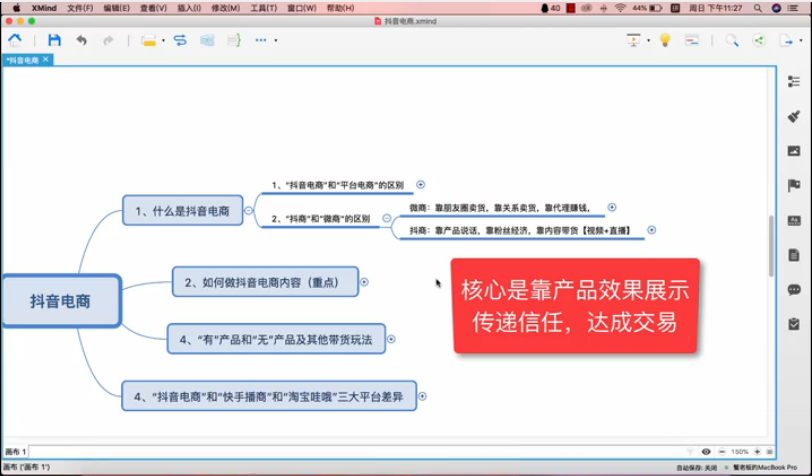Image resolution: width=812 pixels, height=476 pixels.
Task: Select the '抖音电商' central topic
Action: 60,300
